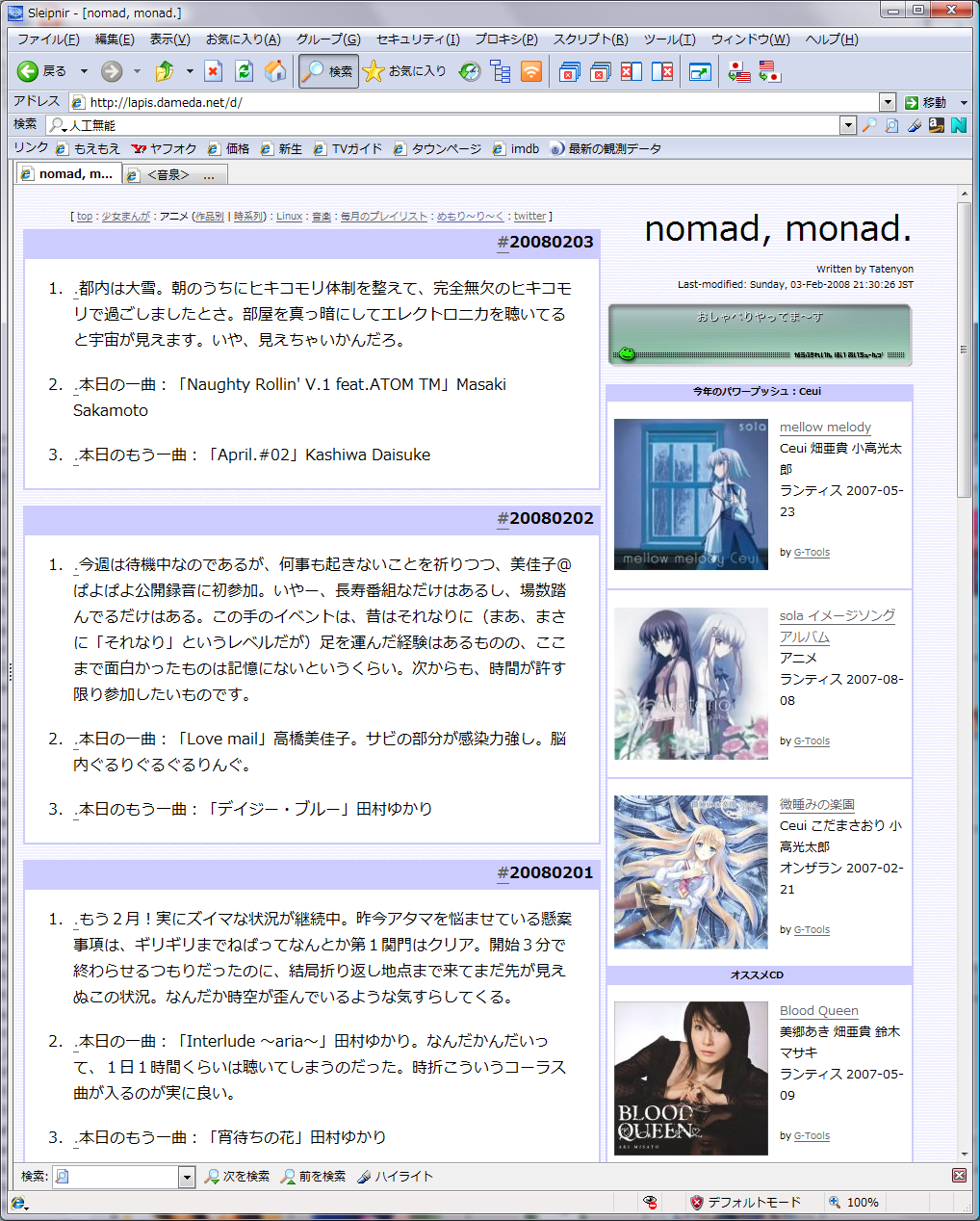
Task: Click the Stop loading icon
Action: pyautogui.click(x=214, y=71)
